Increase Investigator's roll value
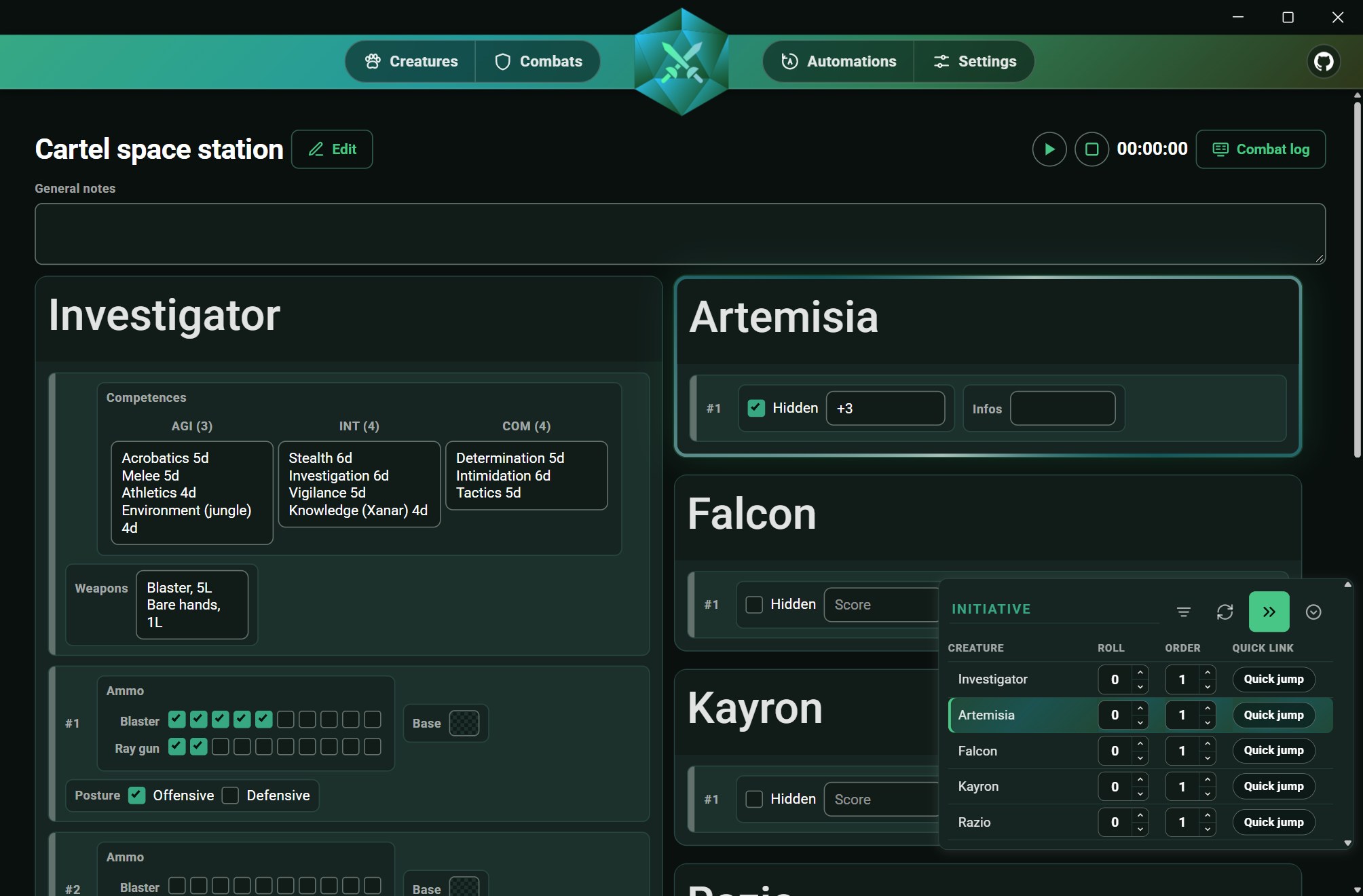The image size is (1363, 896). pyautogui.click(x=1140, y=672)
